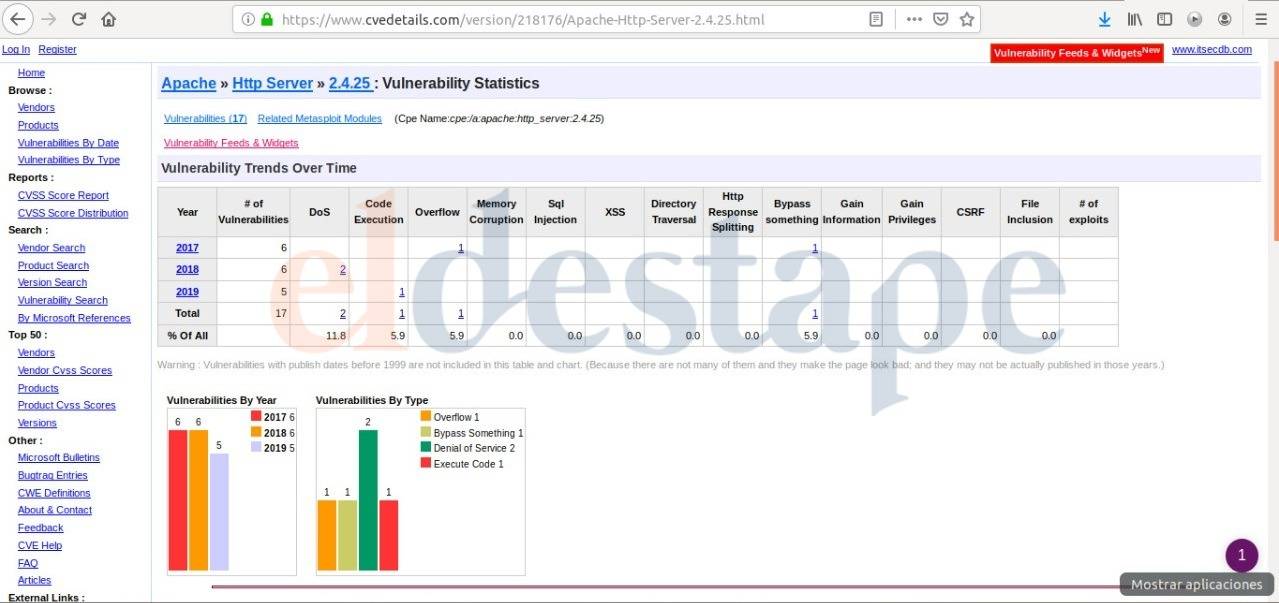Click Bypass something count in 2017 row
This screenshot has height=603, width=1279.
pos(815,248)
